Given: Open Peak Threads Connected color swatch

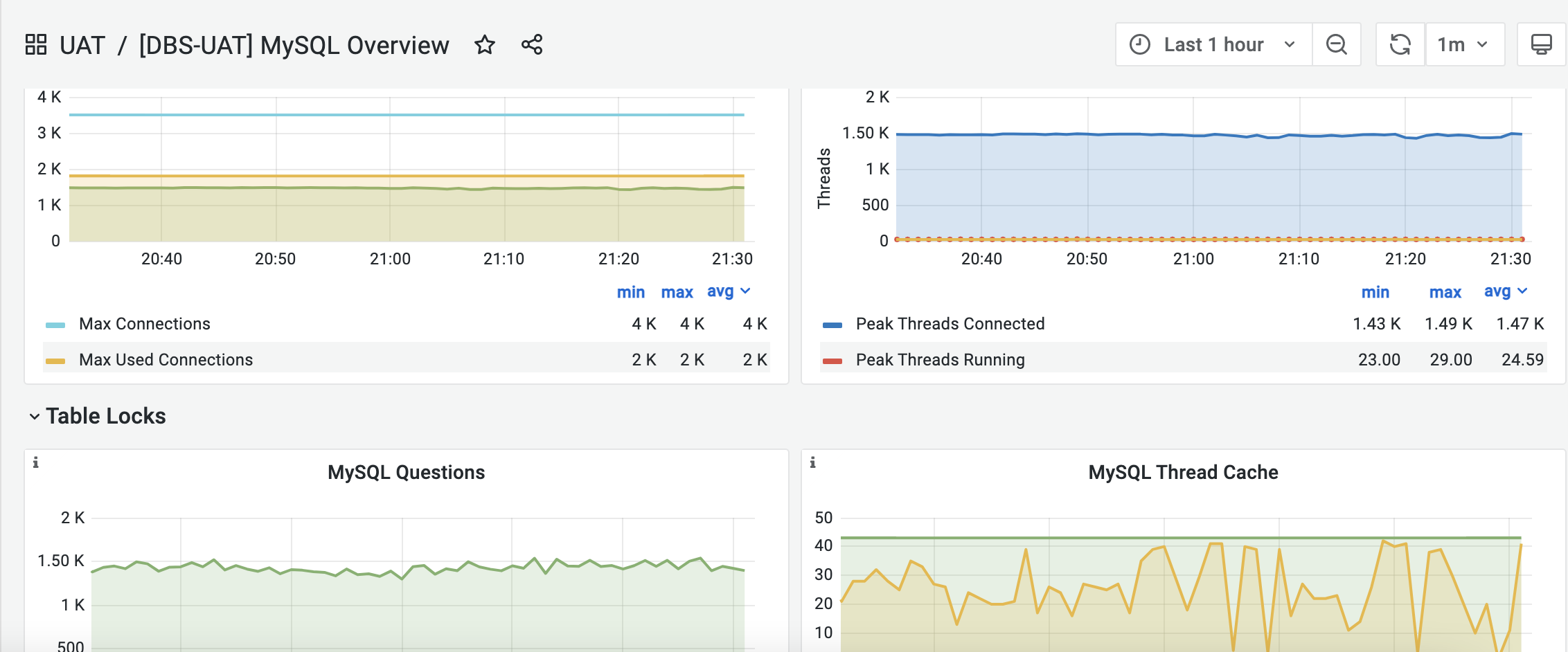Looking at the screenshot, I should coord(832,325).
